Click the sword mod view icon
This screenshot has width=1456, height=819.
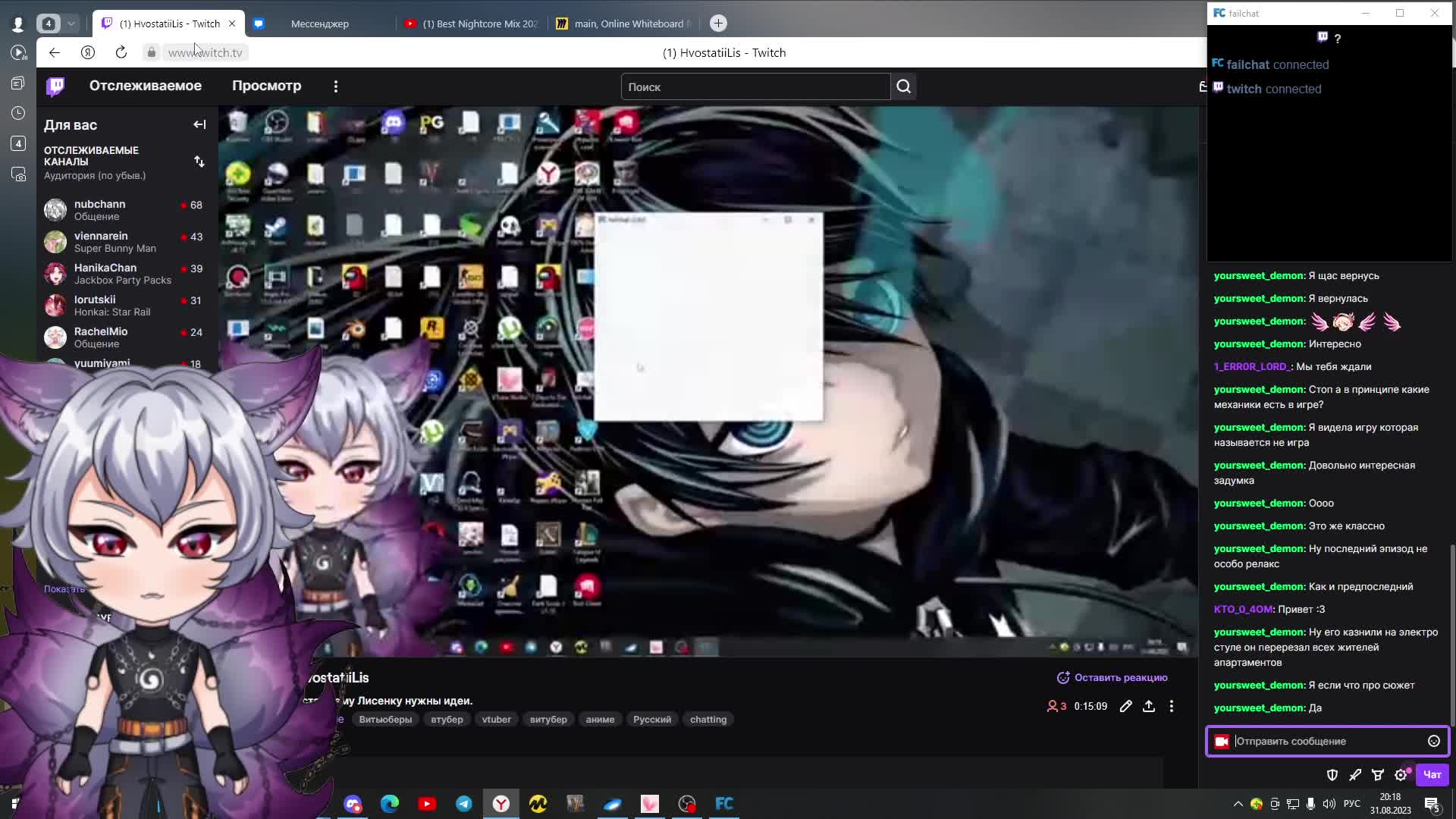tap(1355, 774)
